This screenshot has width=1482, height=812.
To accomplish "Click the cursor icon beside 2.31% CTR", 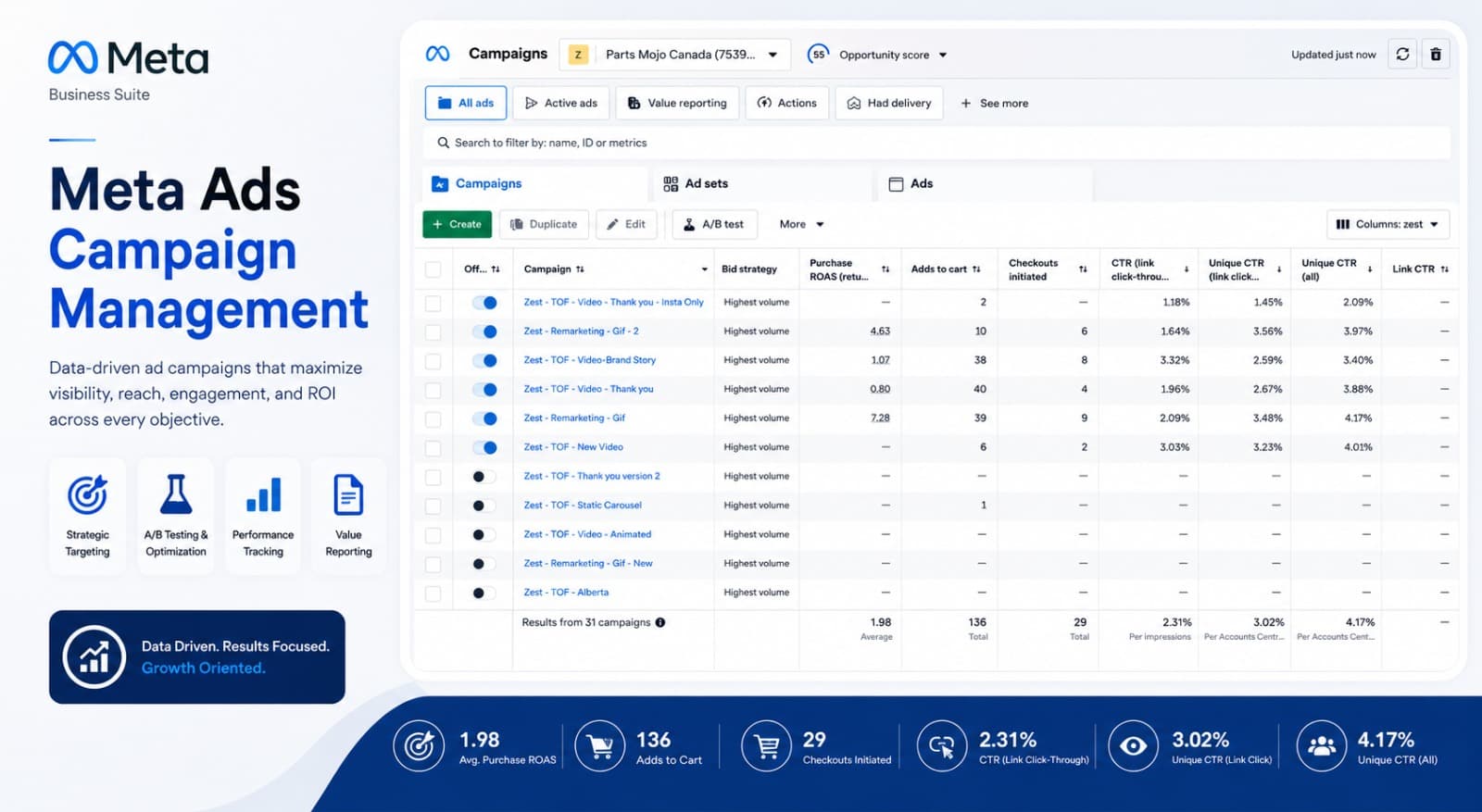I will pyautogui.click(x=942, y=746).
